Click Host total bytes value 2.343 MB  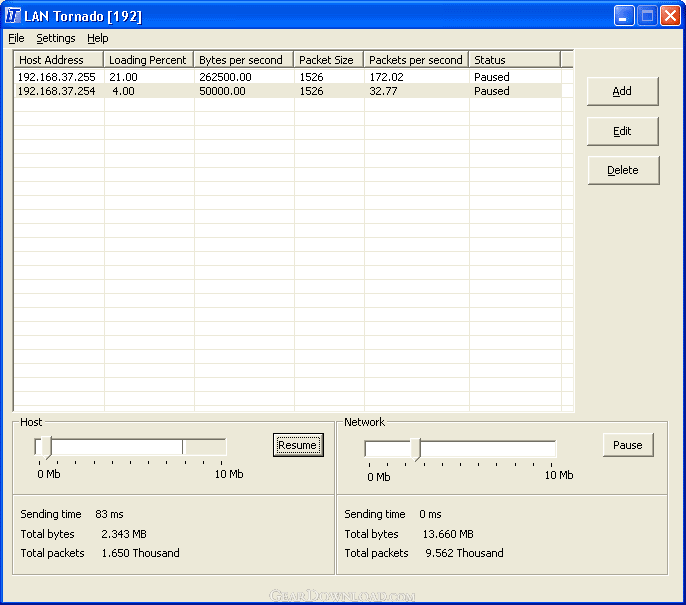(124, 534)
